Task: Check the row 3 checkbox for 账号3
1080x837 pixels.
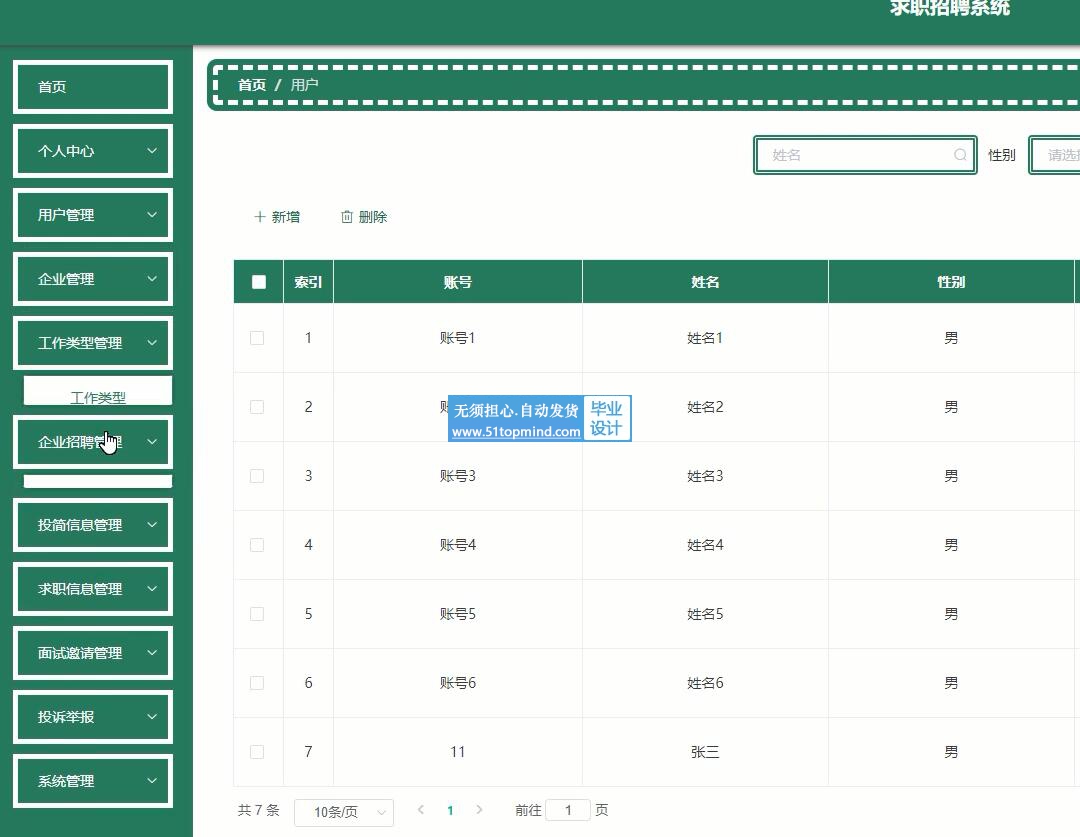Action: pyautogui.click(x=257, y=475)
